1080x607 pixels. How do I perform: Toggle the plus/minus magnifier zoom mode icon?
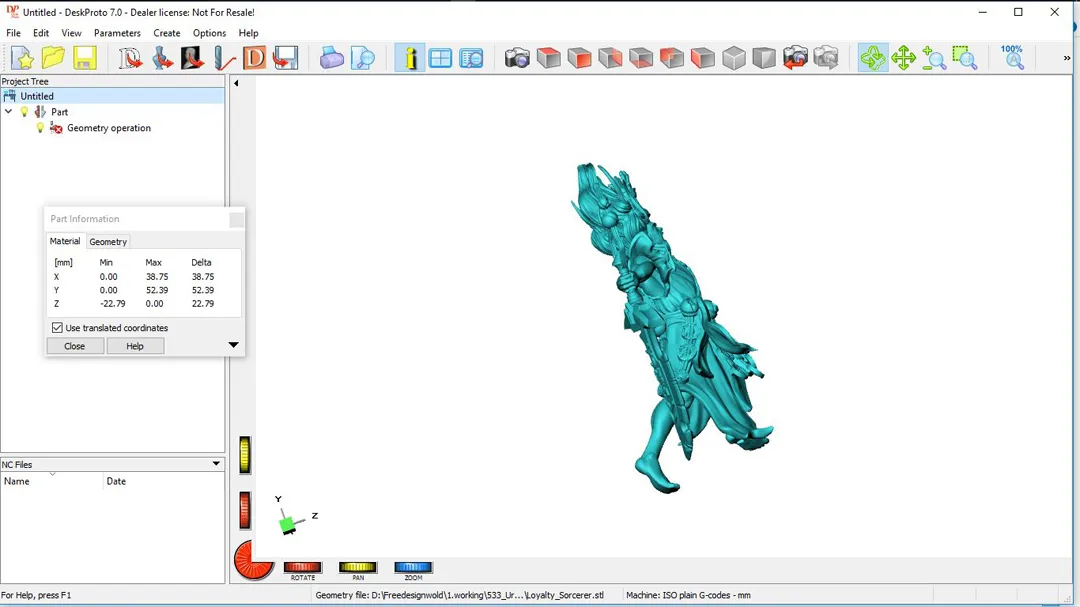pyautogui.click(x=934, y=58)
